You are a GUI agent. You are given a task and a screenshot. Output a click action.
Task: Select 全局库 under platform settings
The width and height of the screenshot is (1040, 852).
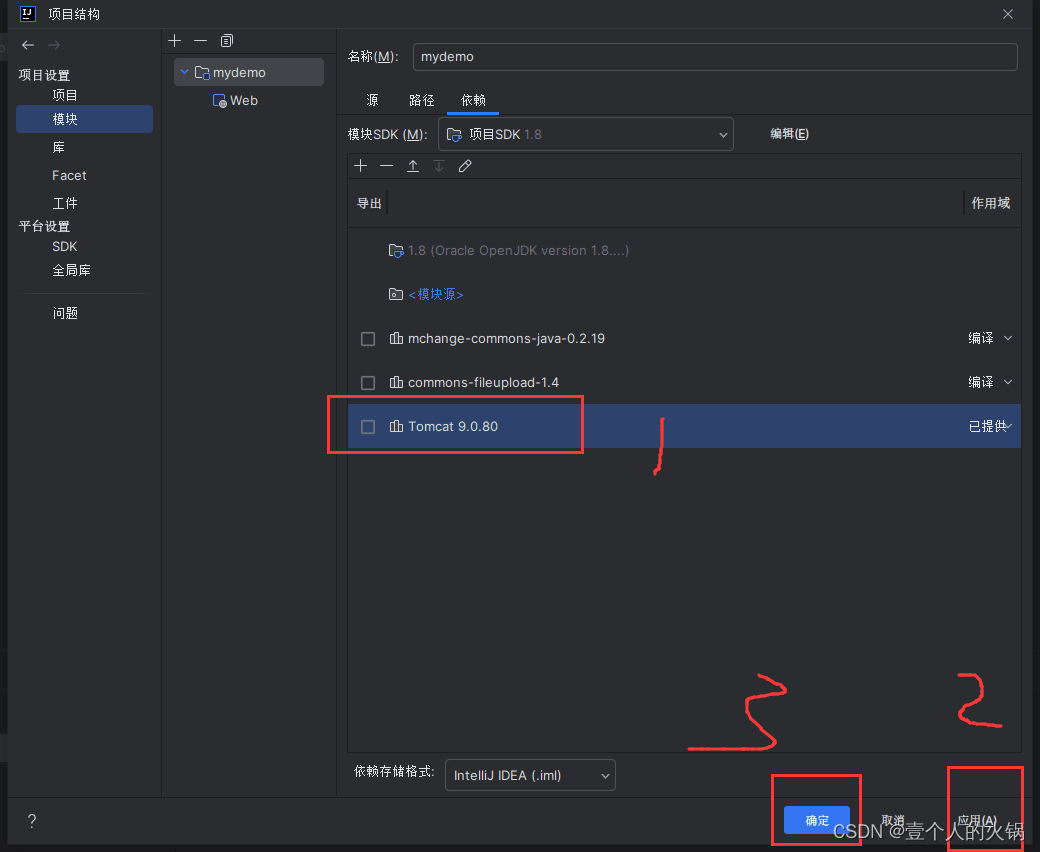[x=72, y=271]
